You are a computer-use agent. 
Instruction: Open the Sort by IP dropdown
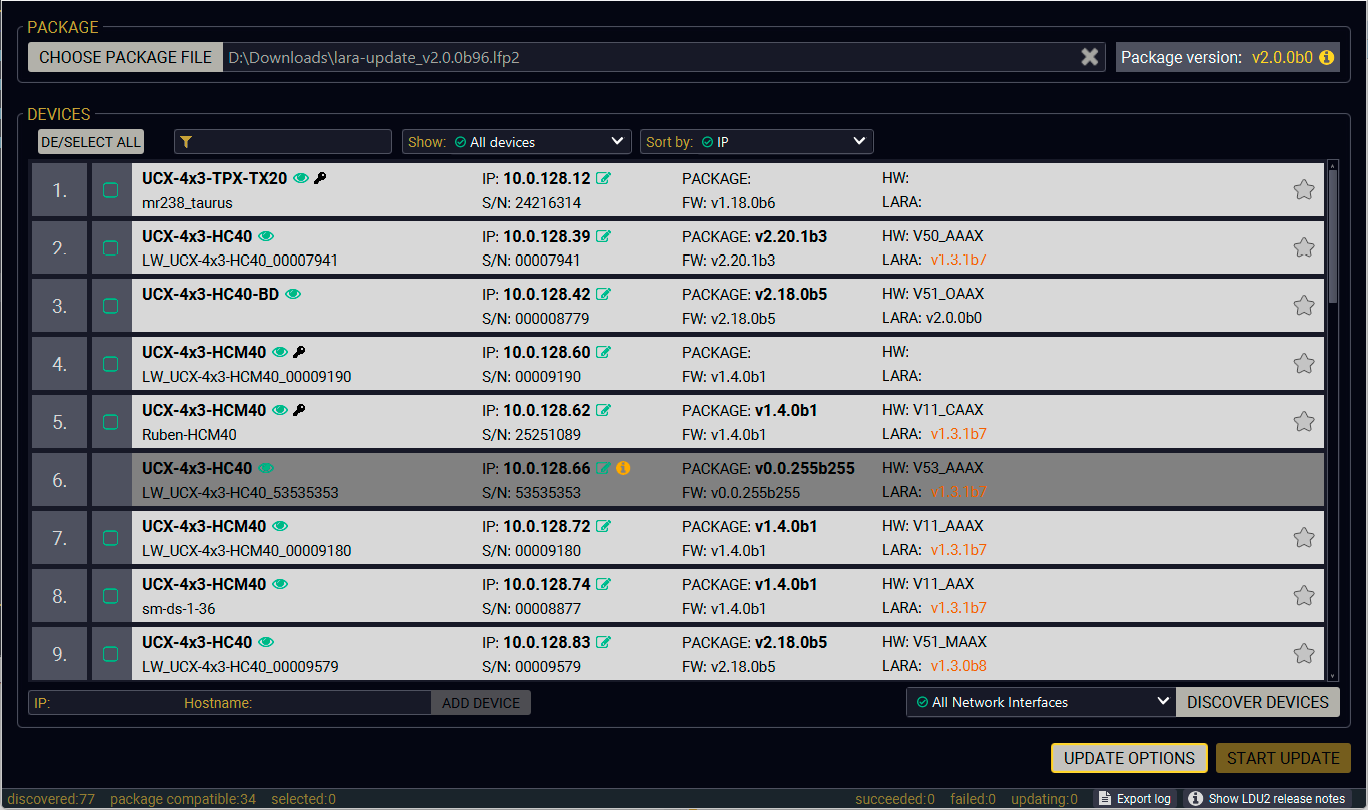[x=757, y=142]
